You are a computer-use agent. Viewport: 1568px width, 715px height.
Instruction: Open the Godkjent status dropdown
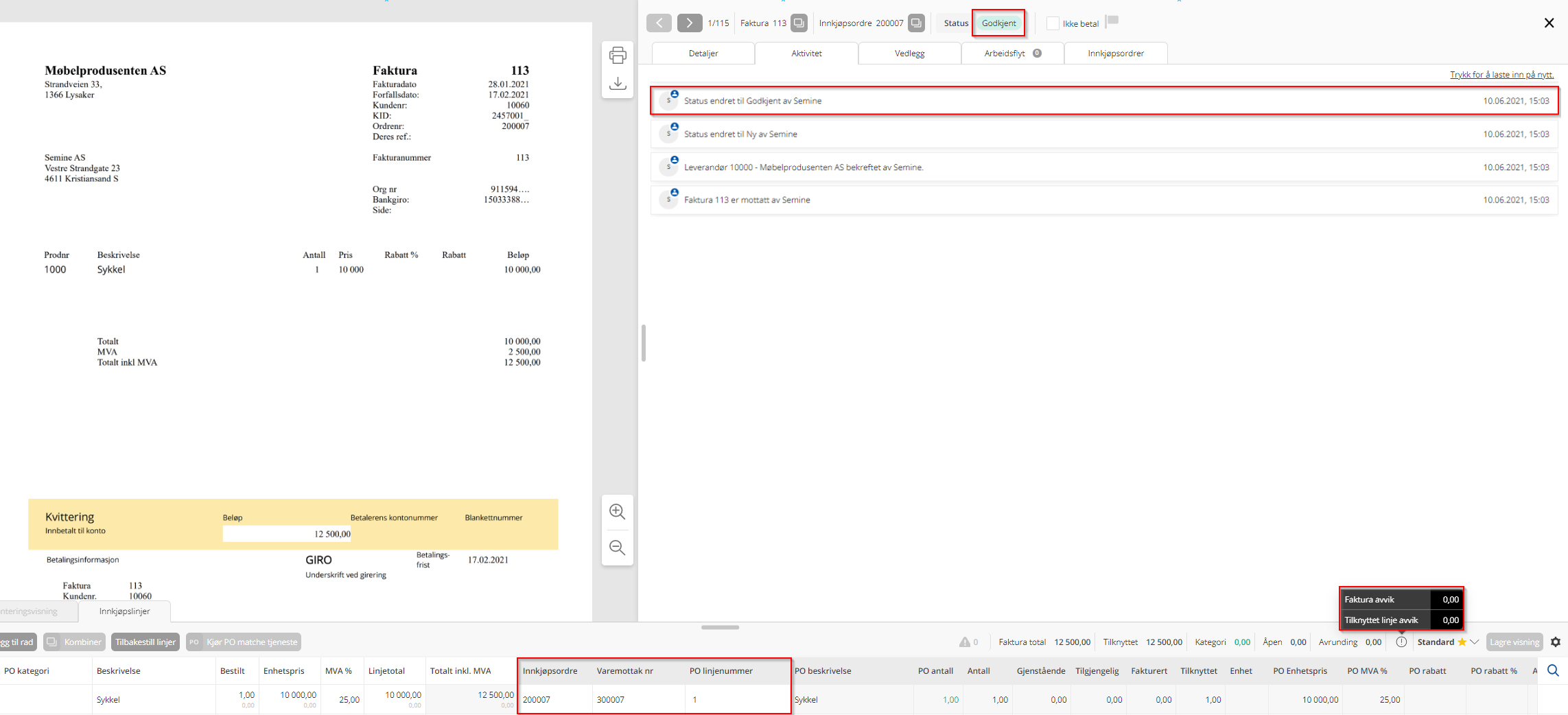[998, 23]
